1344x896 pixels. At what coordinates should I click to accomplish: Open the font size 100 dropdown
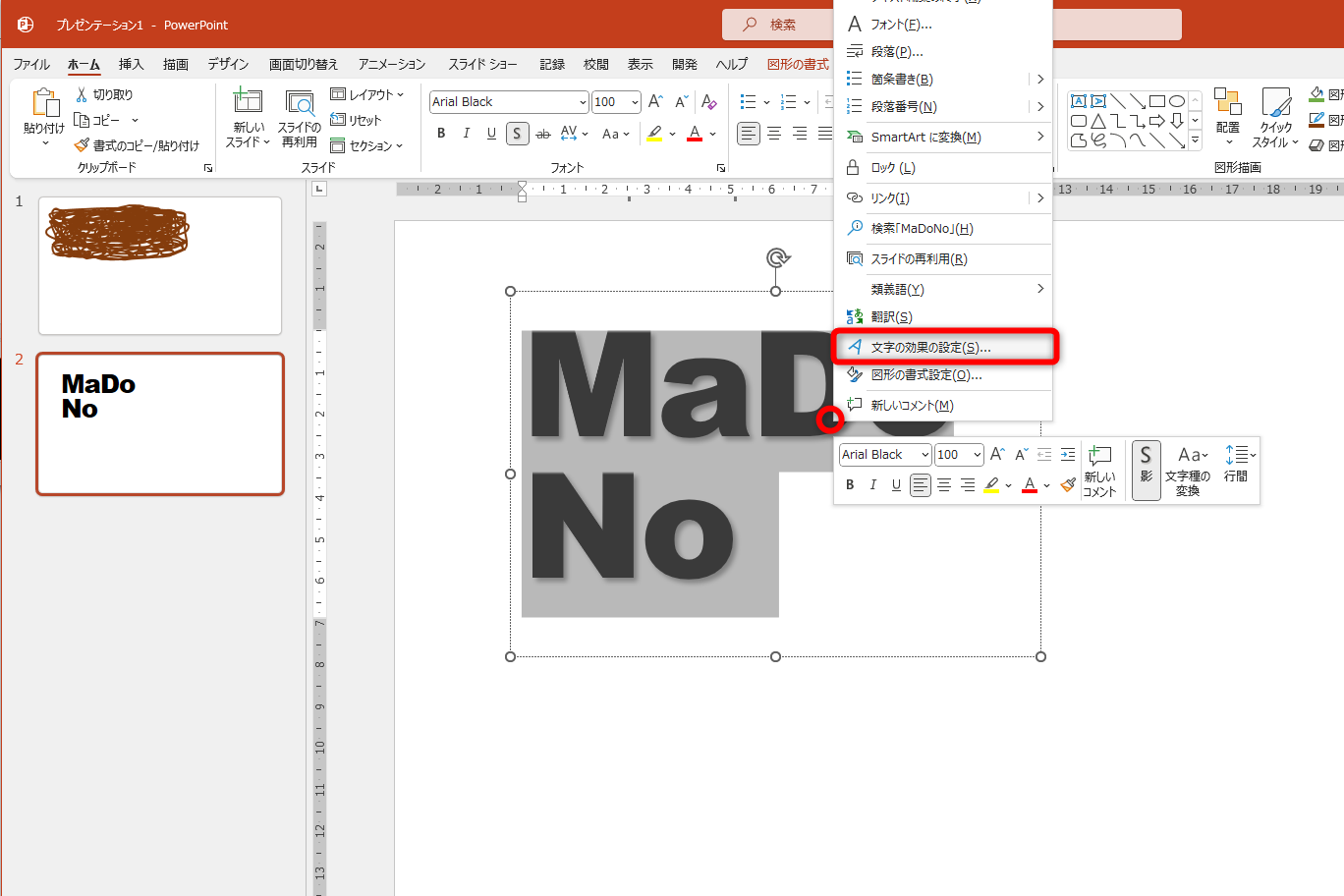click(x=634, y=101)
